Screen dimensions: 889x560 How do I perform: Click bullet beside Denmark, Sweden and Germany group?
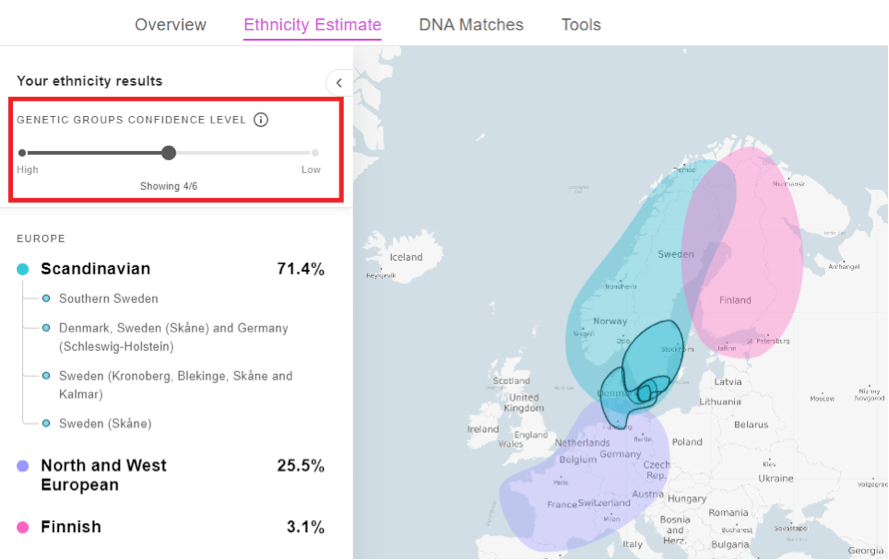(x=46, y=328)
